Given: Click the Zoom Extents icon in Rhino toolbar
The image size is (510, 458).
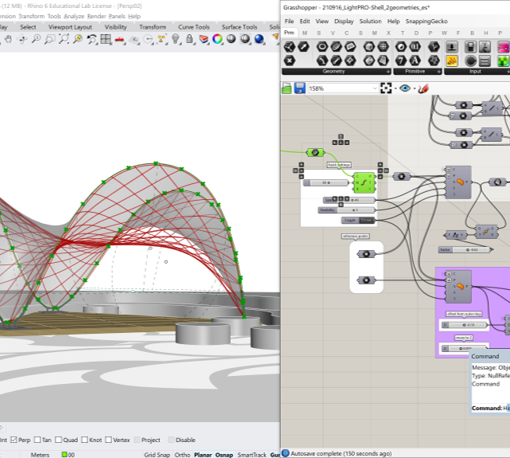Looking at the screenshot, I should [64, 39].
